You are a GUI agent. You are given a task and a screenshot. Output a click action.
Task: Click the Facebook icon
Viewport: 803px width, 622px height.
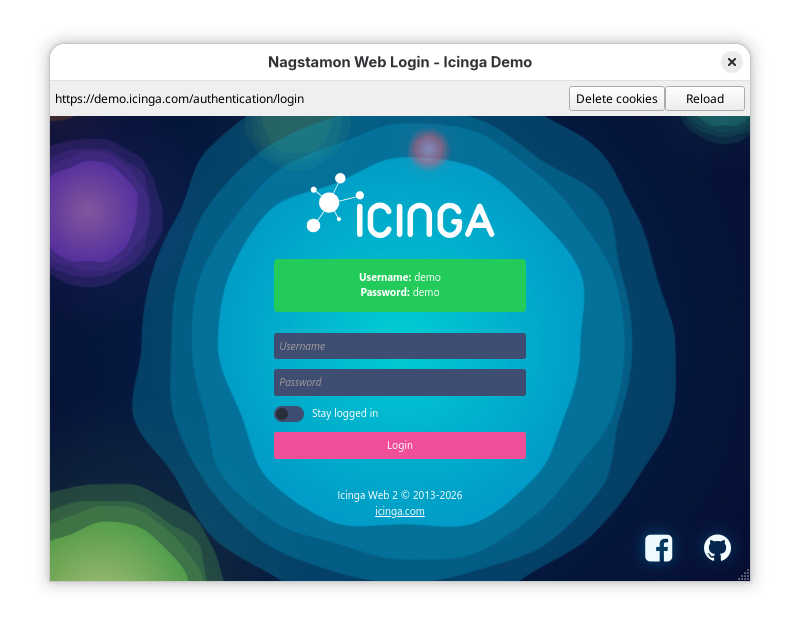point(658,548)
